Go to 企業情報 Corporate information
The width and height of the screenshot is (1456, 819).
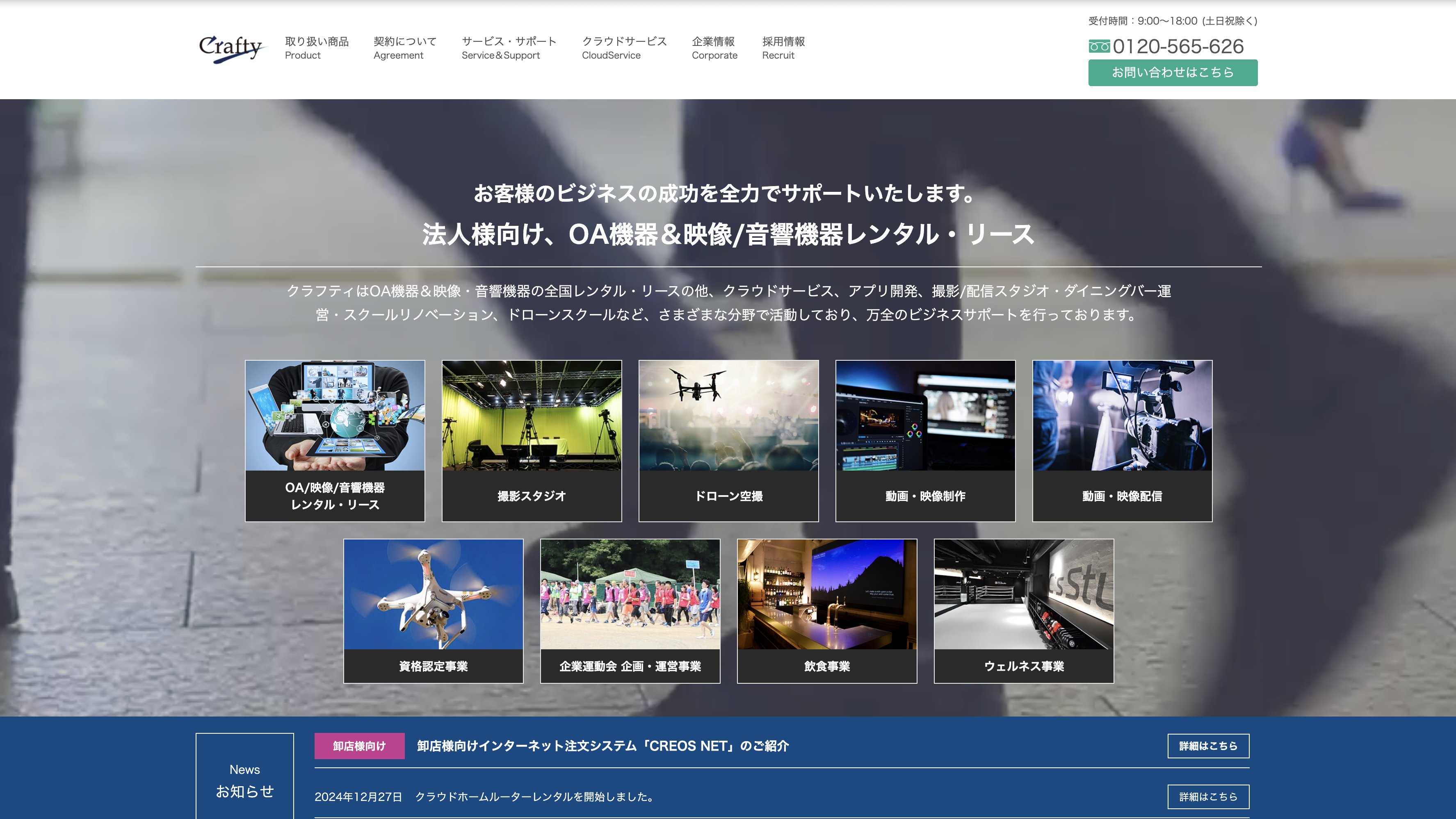point(714,48)
